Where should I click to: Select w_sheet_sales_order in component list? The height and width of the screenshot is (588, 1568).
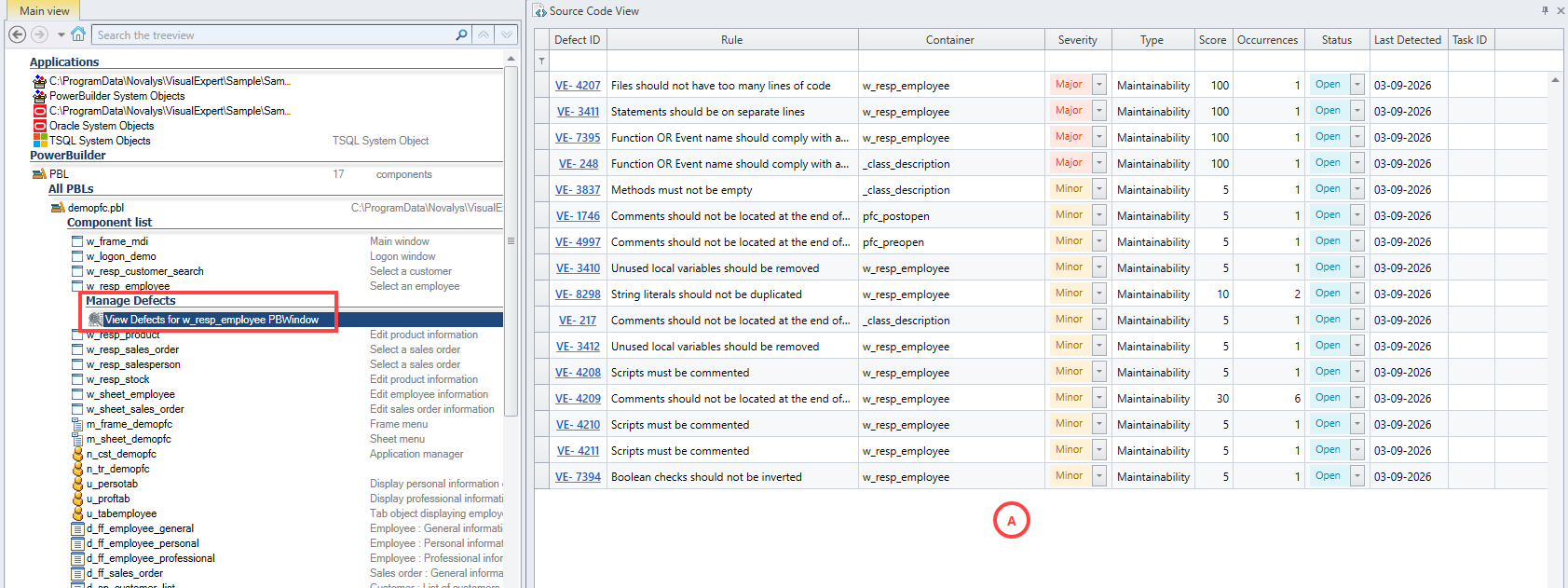pyautogui.click(x=135, y=409)
